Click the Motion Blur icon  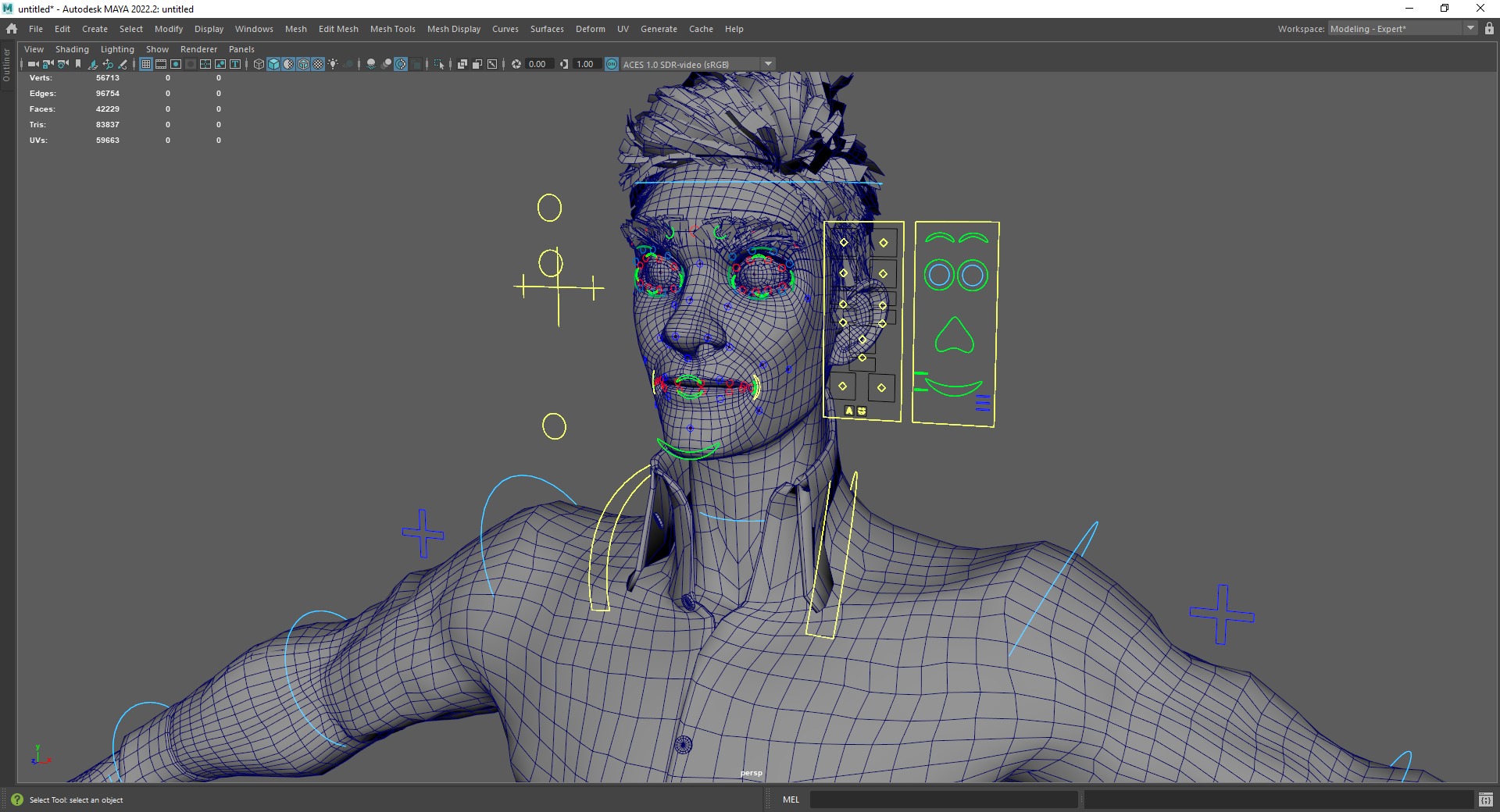click(386, 64)
